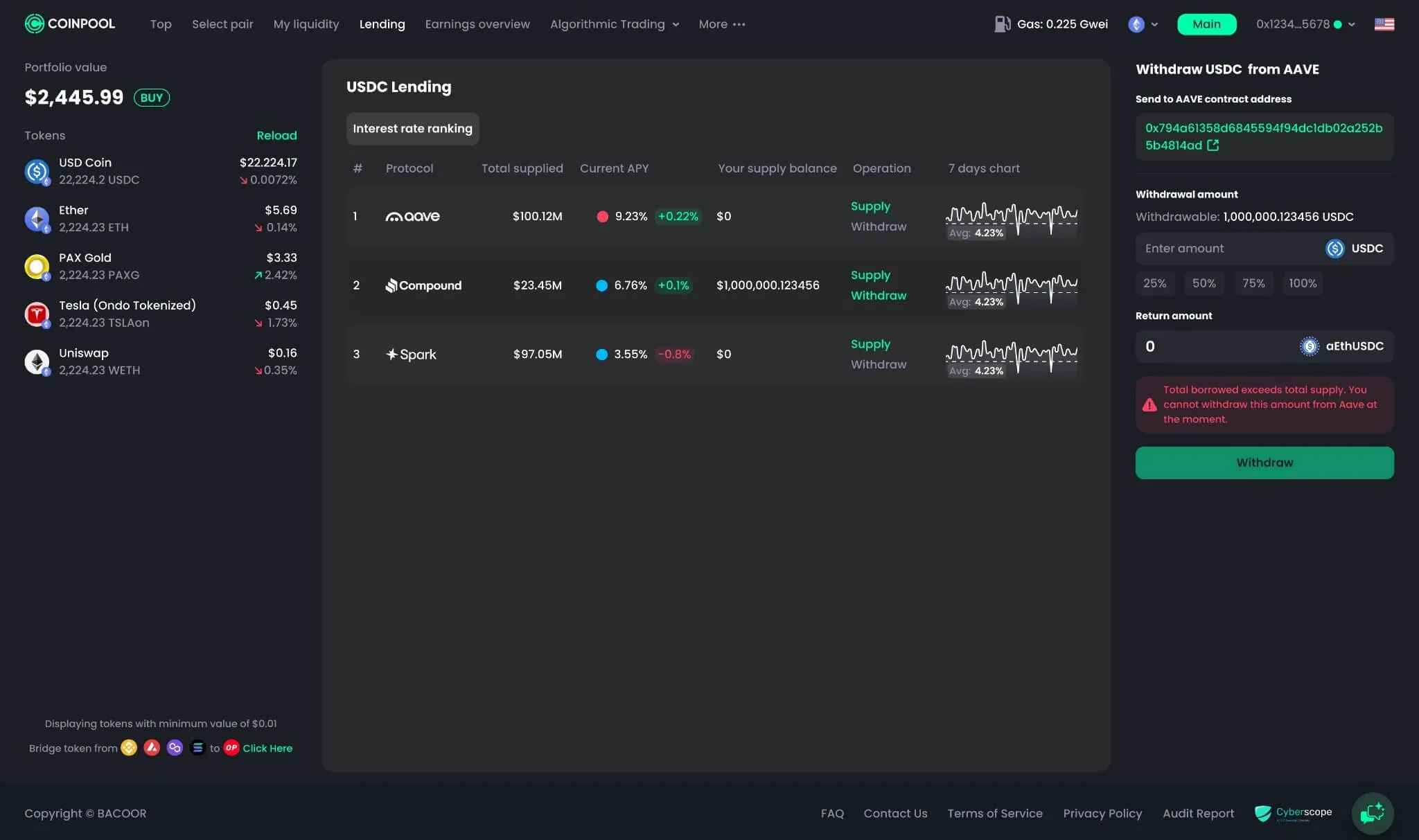Click the Cyberscope badge
The image size is (1419, 840).
coord(1293,813)
